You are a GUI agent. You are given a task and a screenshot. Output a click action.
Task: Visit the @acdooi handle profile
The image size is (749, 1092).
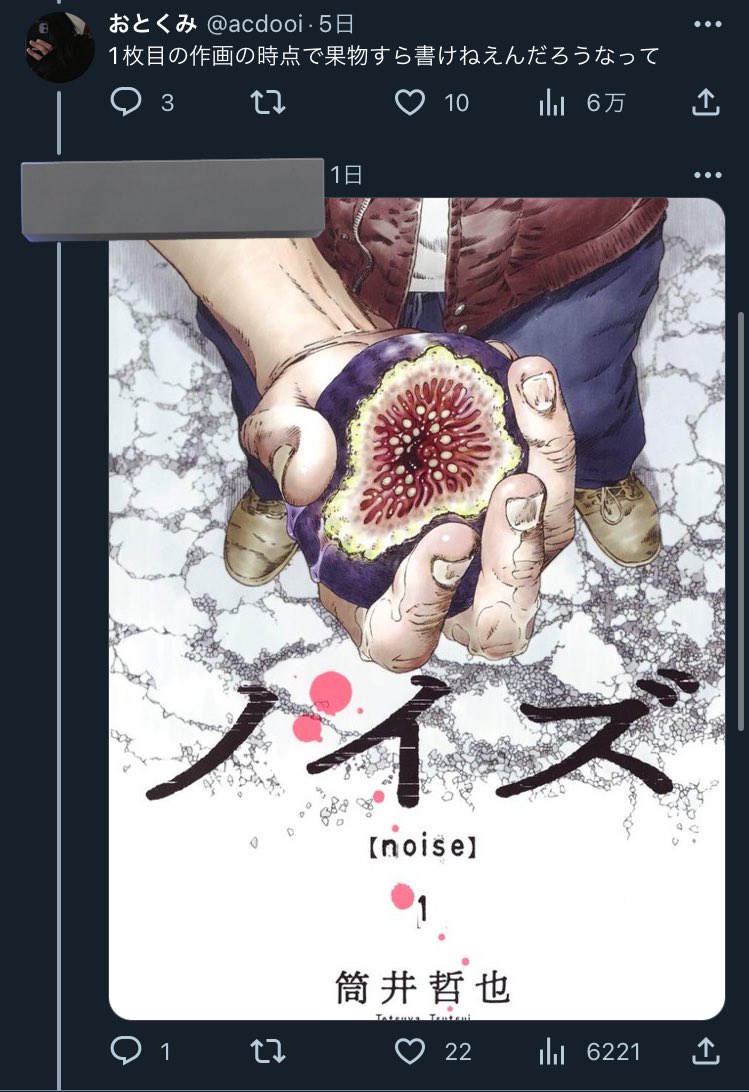pyautogui.click(x=255, y=25)
